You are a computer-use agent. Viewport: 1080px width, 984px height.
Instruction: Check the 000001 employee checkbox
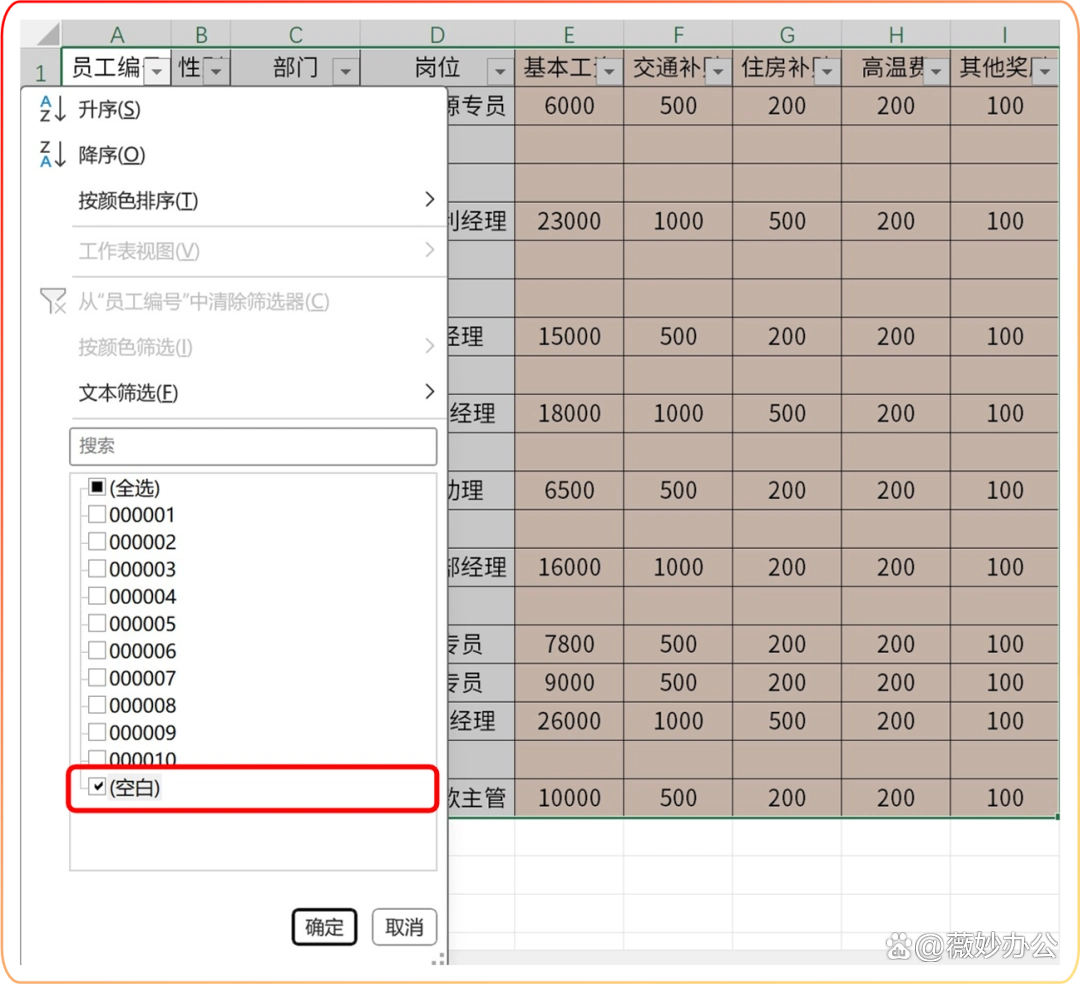click(x=96, y=514)
